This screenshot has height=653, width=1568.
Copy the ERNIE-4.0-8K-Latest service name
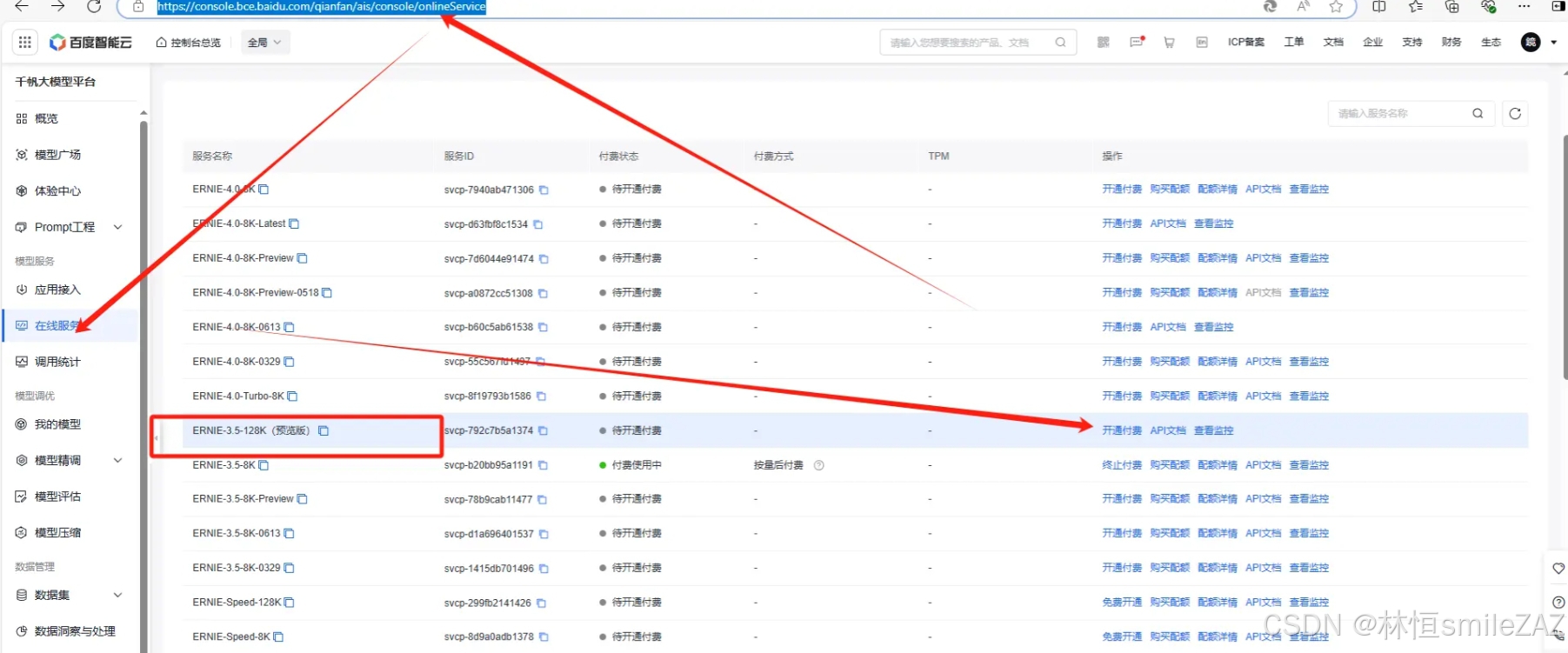[x=294, y=223]
